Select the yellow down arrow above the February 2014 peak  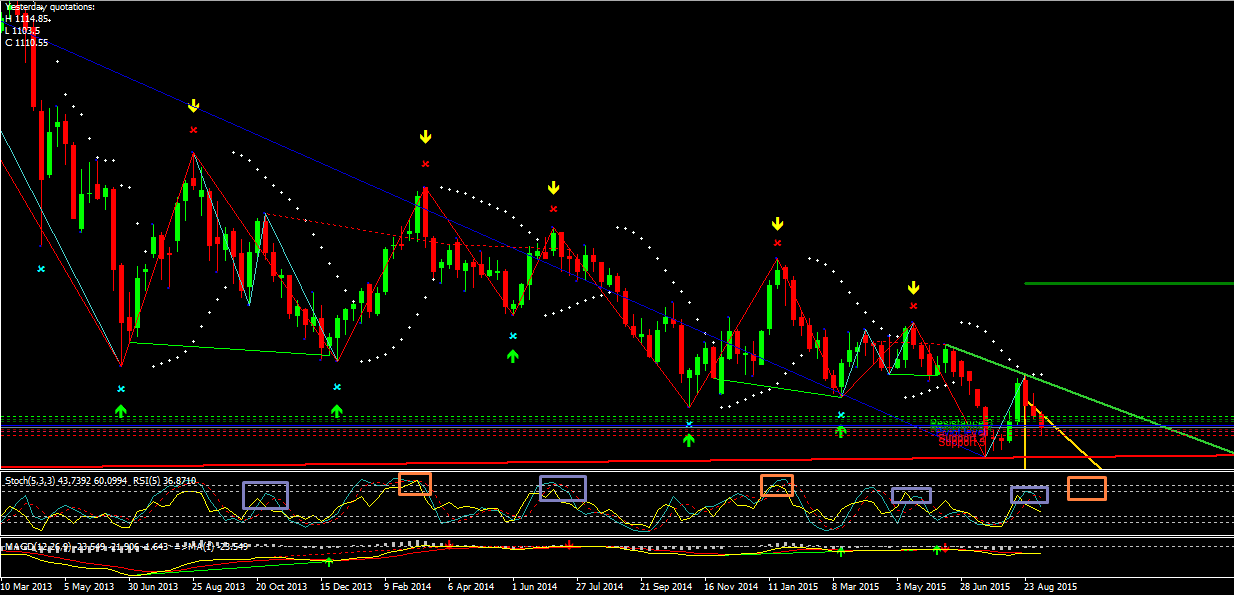click(x=425, y=137)
